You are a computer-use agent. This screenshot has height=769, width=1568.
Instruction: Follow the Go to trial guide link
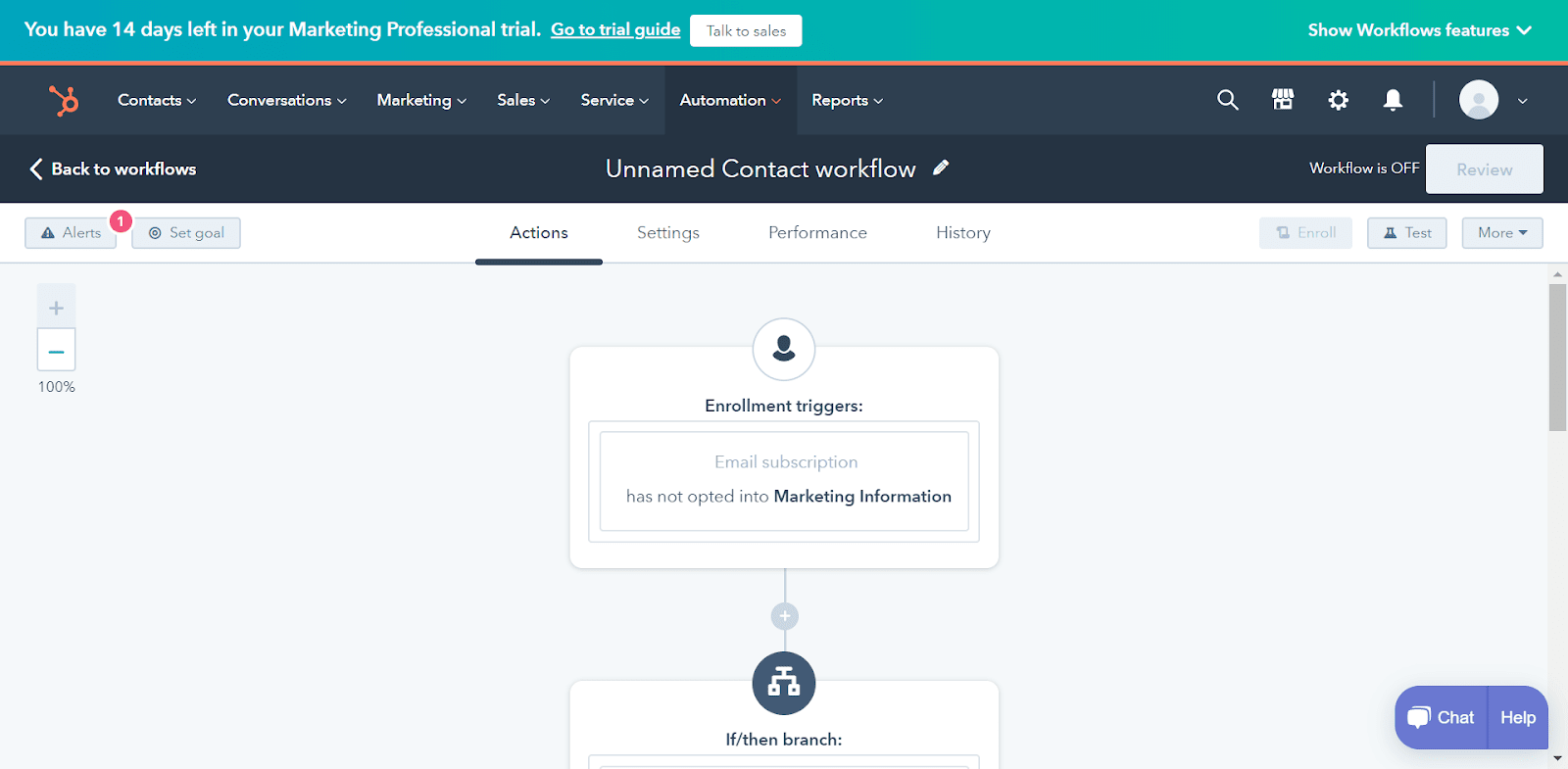(615, 29)
